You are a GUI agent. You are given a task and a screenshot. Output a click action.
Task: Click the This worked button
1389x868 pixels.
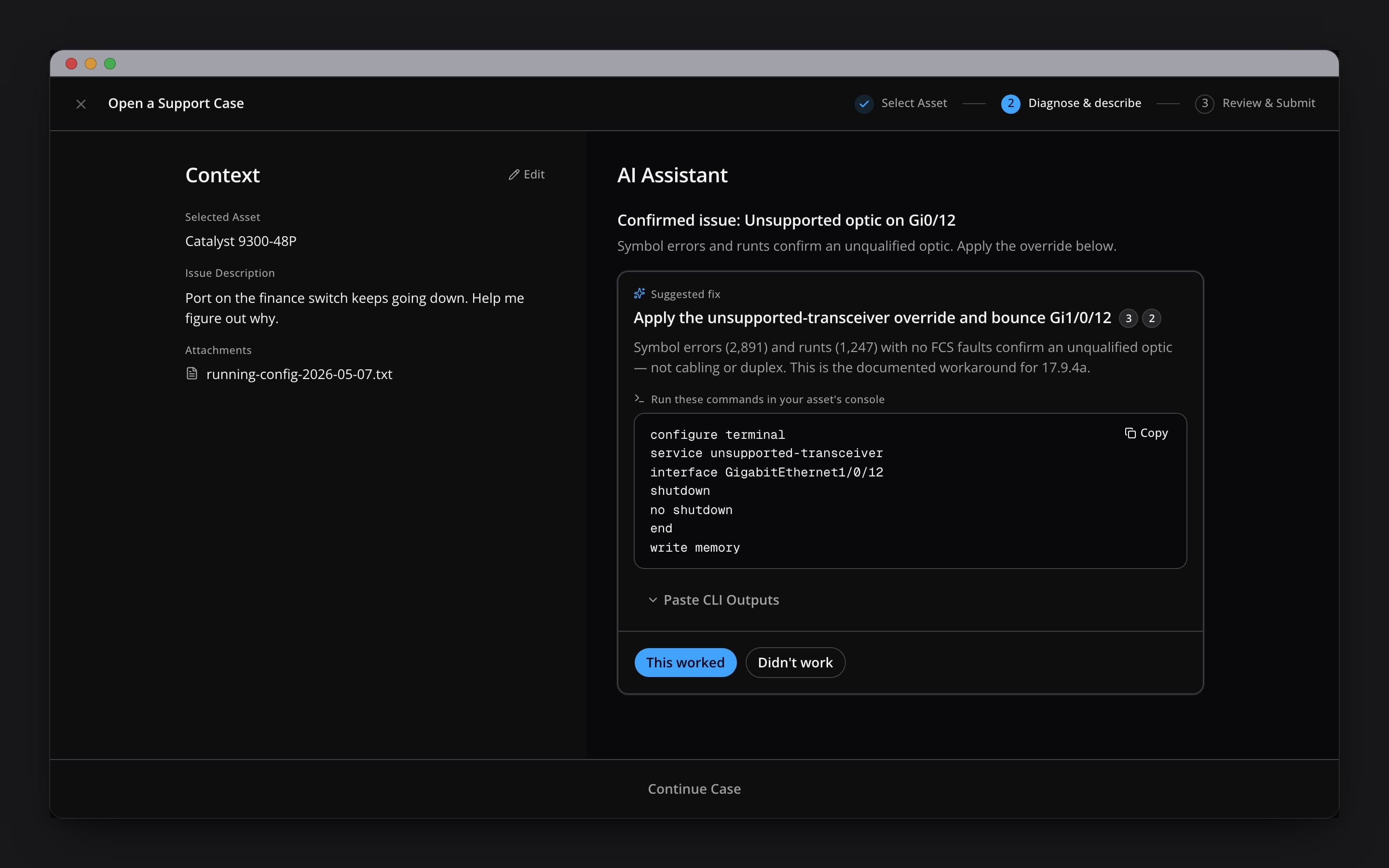click(685, 662)
